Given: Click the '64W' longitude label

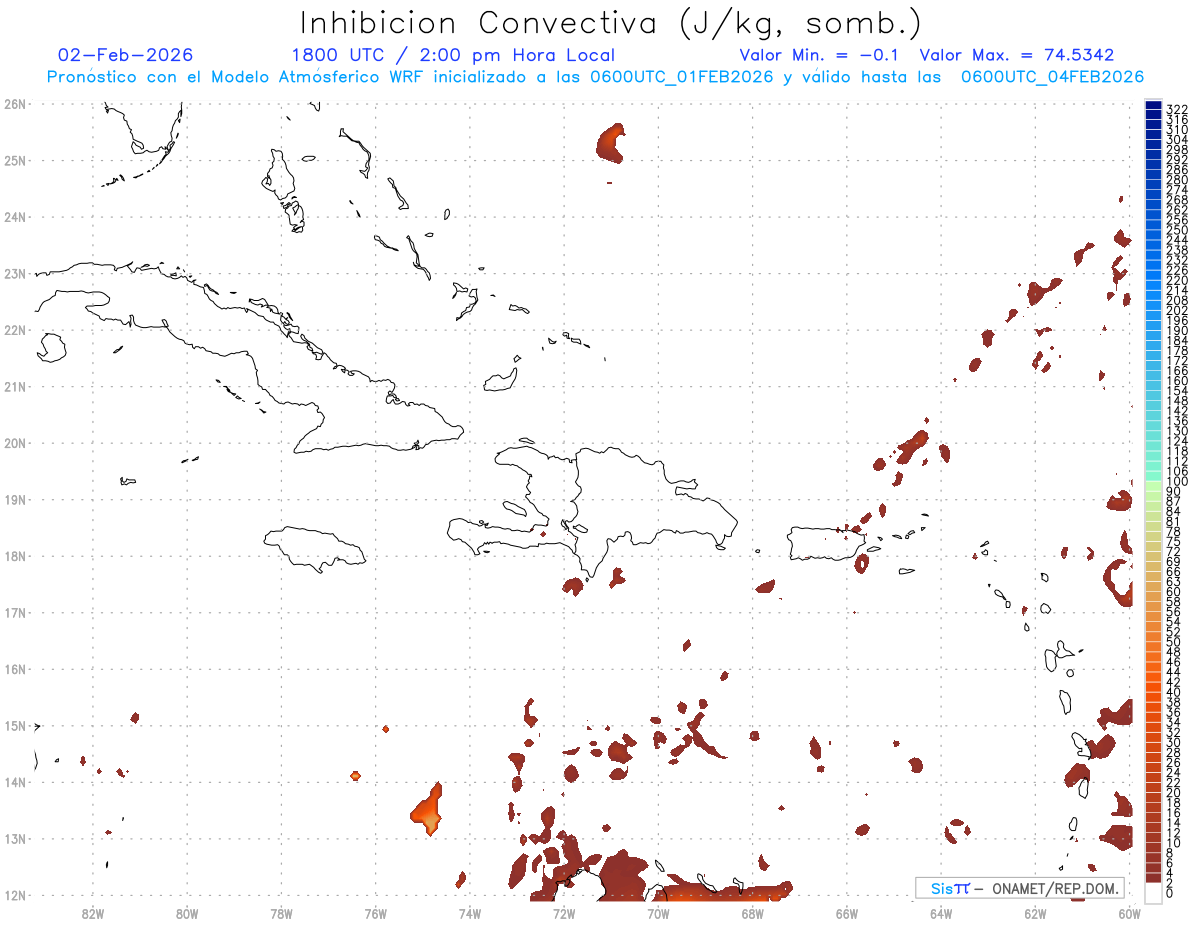Looking at the screenshot, I should click(941, 913).
